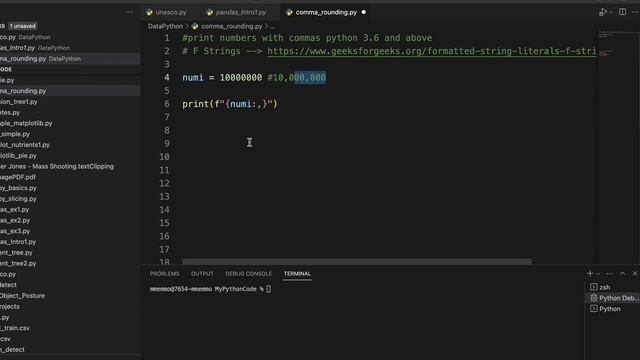Click the Python Debug terminal gear icon
This screenshot has width=640, height=360.
(594, 298)
